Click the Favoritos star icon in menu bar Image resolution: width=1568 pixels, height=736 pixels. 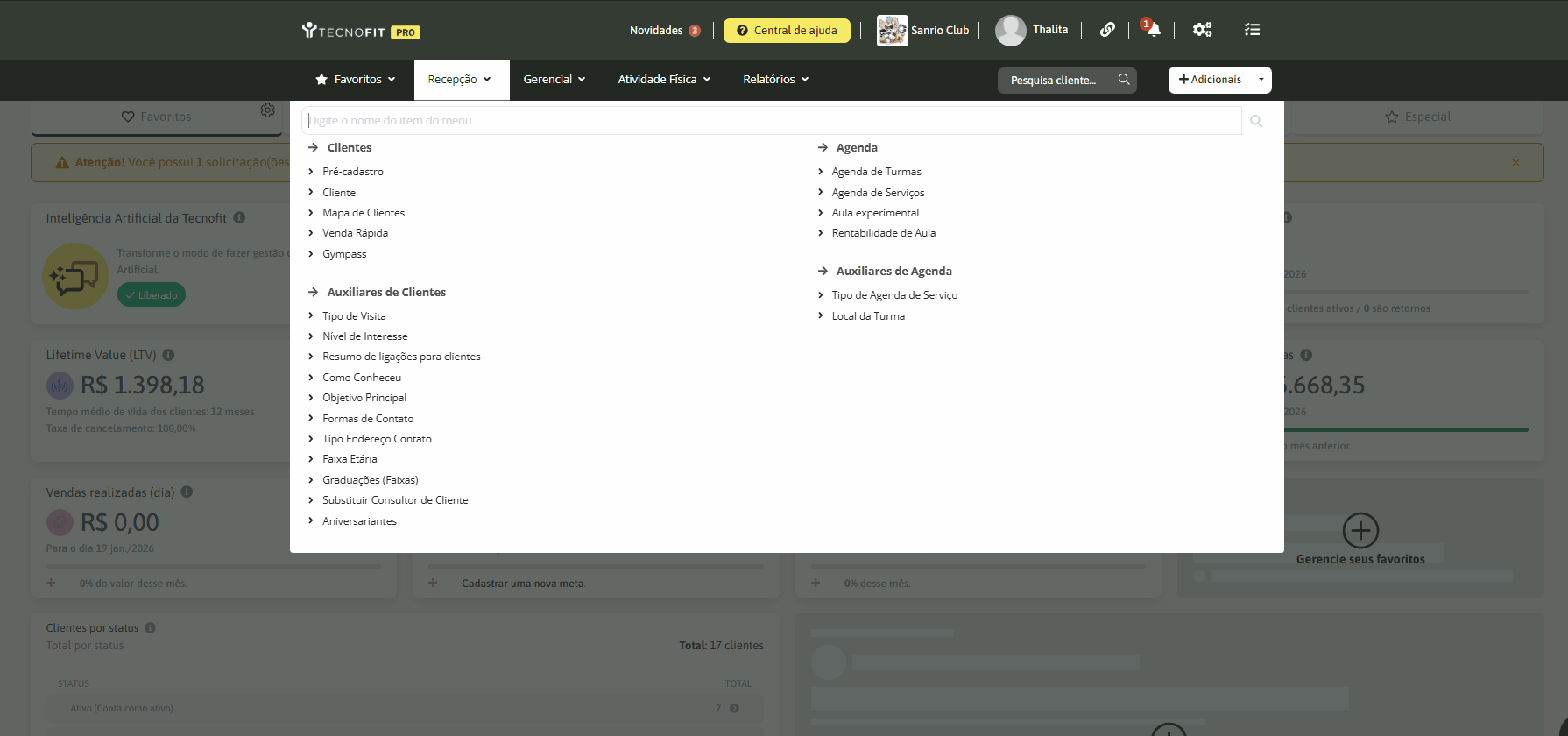(x=321, y=79)
